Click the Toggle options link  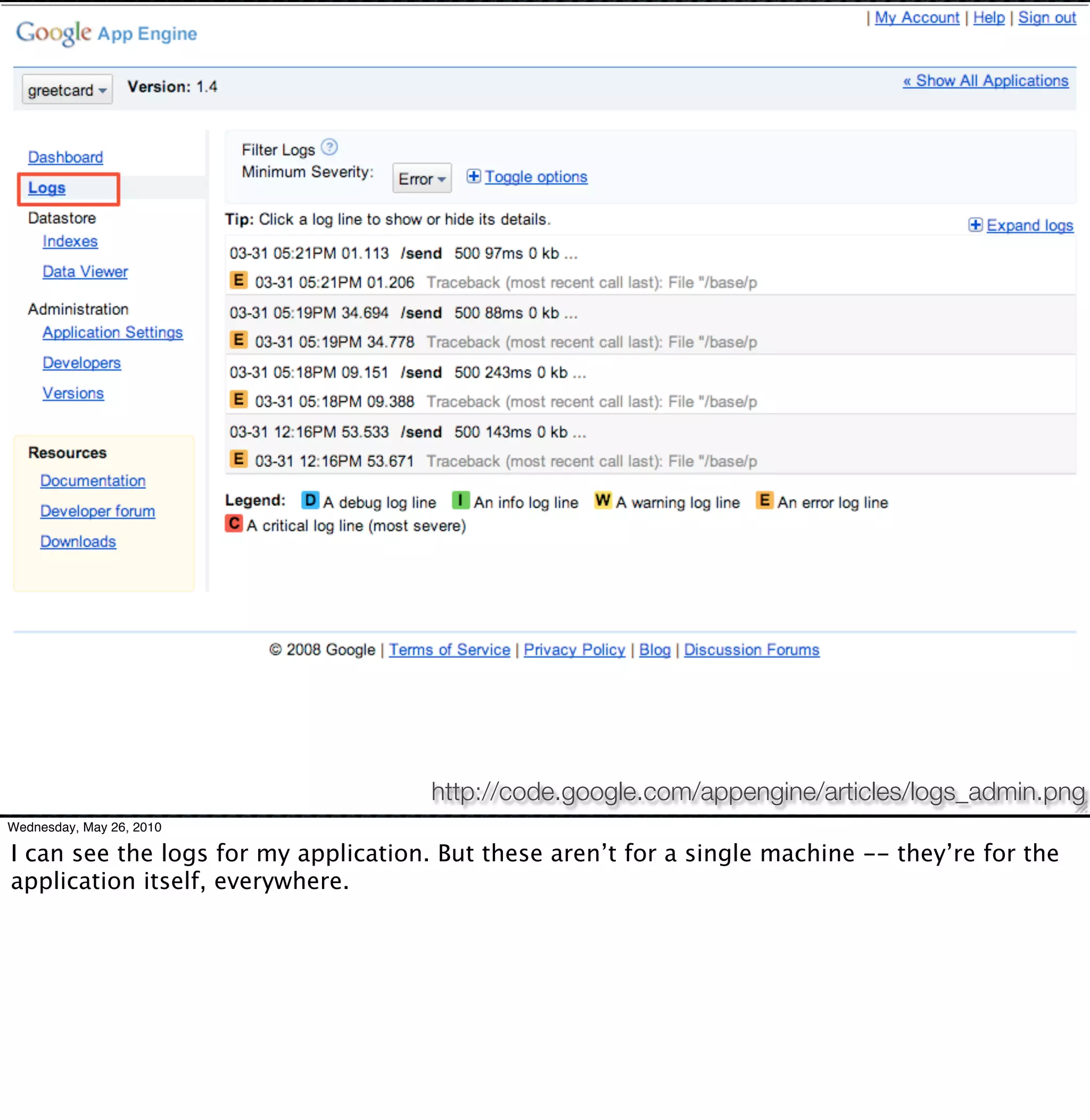[536, 177]
